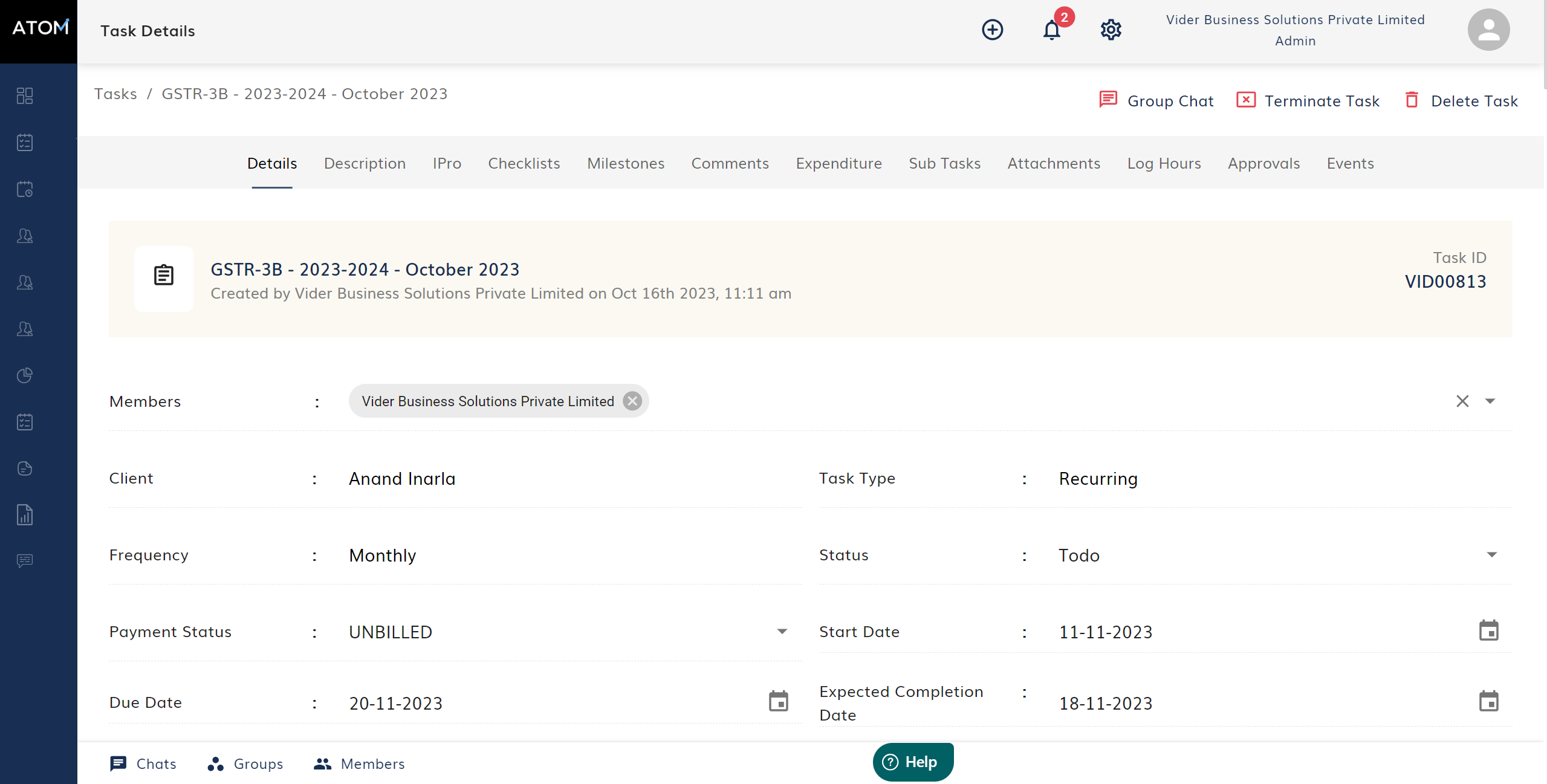
Task: Open the settings gear icon
Action: (1111, 30)
